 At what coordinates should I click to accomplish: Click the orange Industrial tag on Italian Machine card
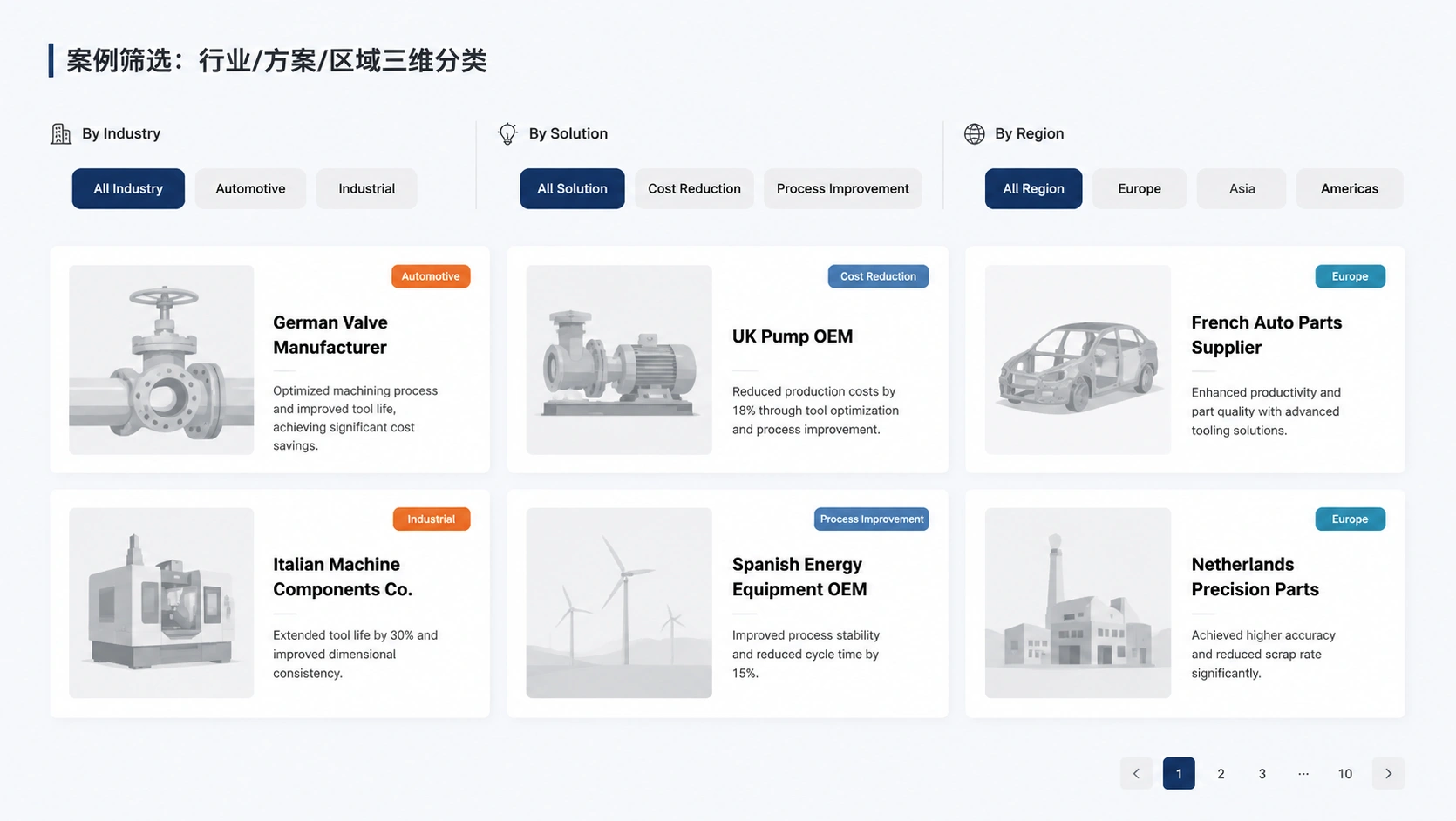[431, 519]
